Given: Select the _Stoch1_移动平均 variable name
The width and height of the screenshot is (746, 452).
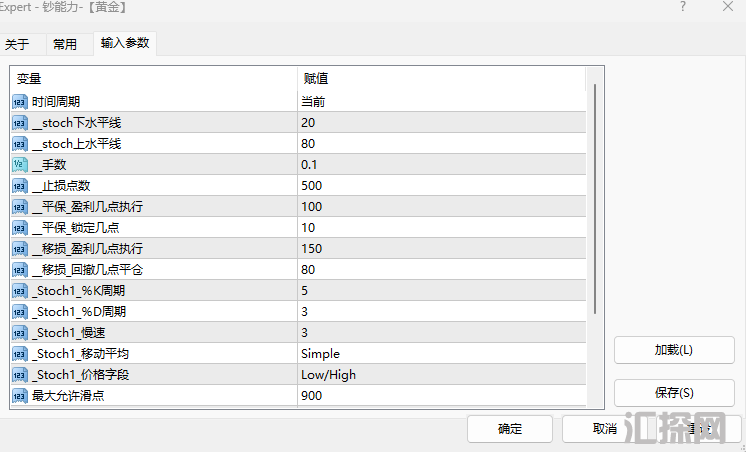Looking at the screenshot, I should [x=80, y=354].
